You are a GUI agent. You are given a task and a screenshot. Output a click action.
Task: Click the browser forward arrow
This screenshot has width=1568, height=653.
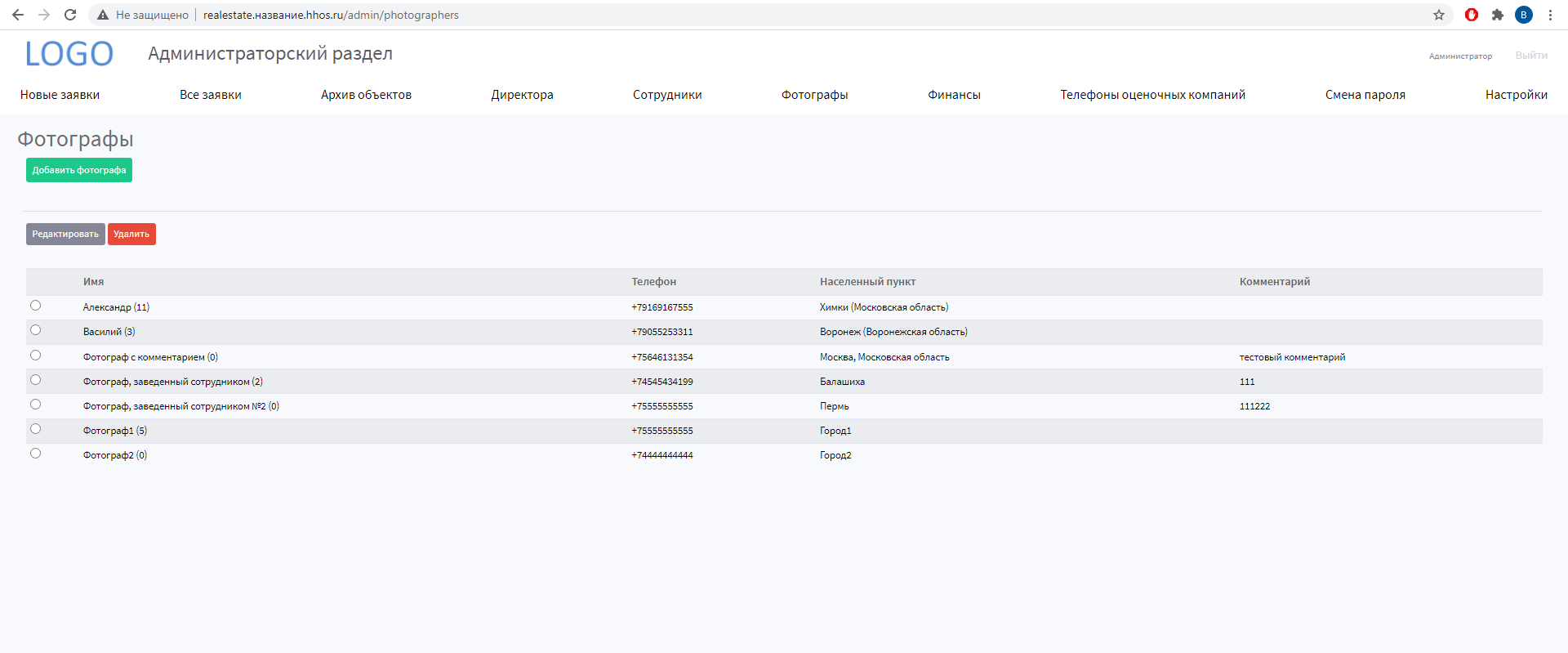pos(44,15)
